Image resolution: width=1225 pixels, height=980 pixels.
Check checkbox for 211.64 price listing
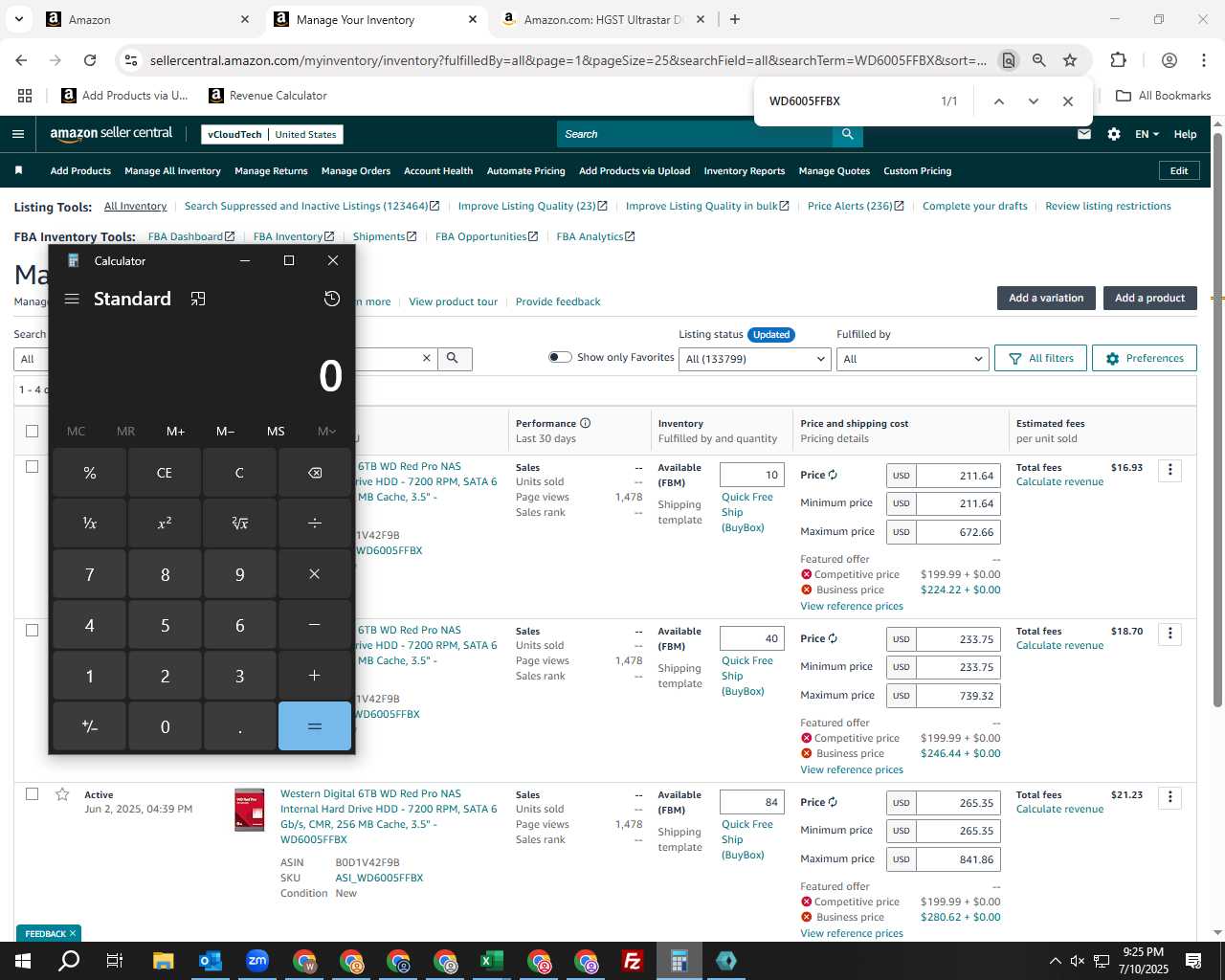[x=32, y=466]
